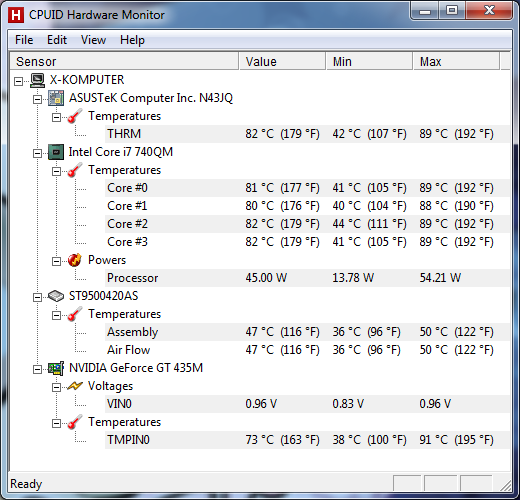
Task: Collapse the Intel Core i7 740QM node
Action: 38,153
